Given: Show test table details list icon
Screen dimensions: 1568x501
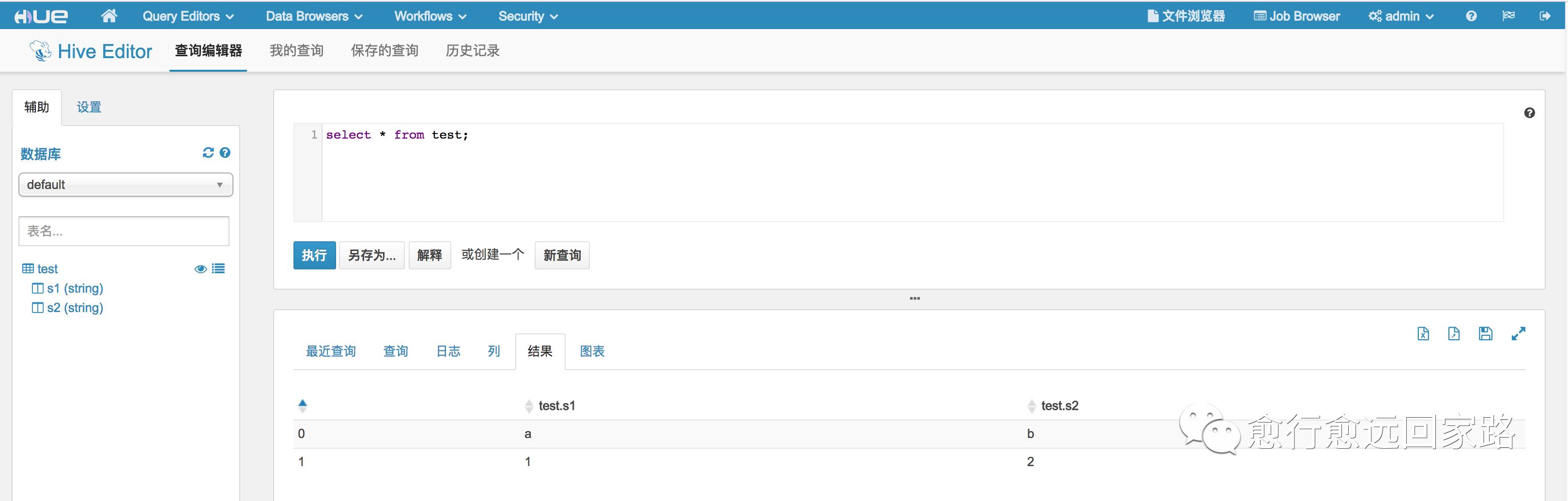Looking at the screenshot, I should tap(218, 268).
